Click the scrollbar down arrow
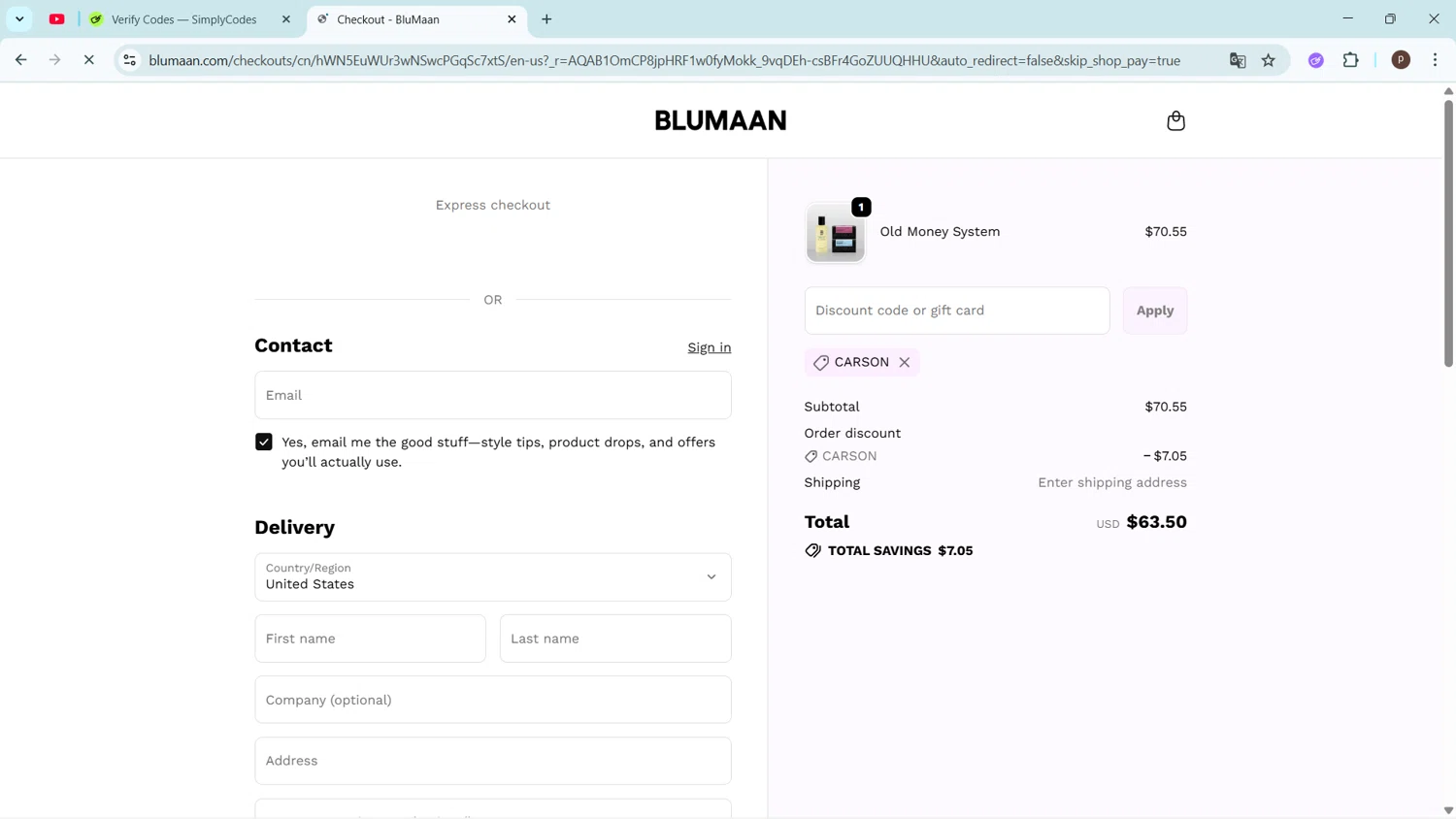 [x=1448, y=810]
